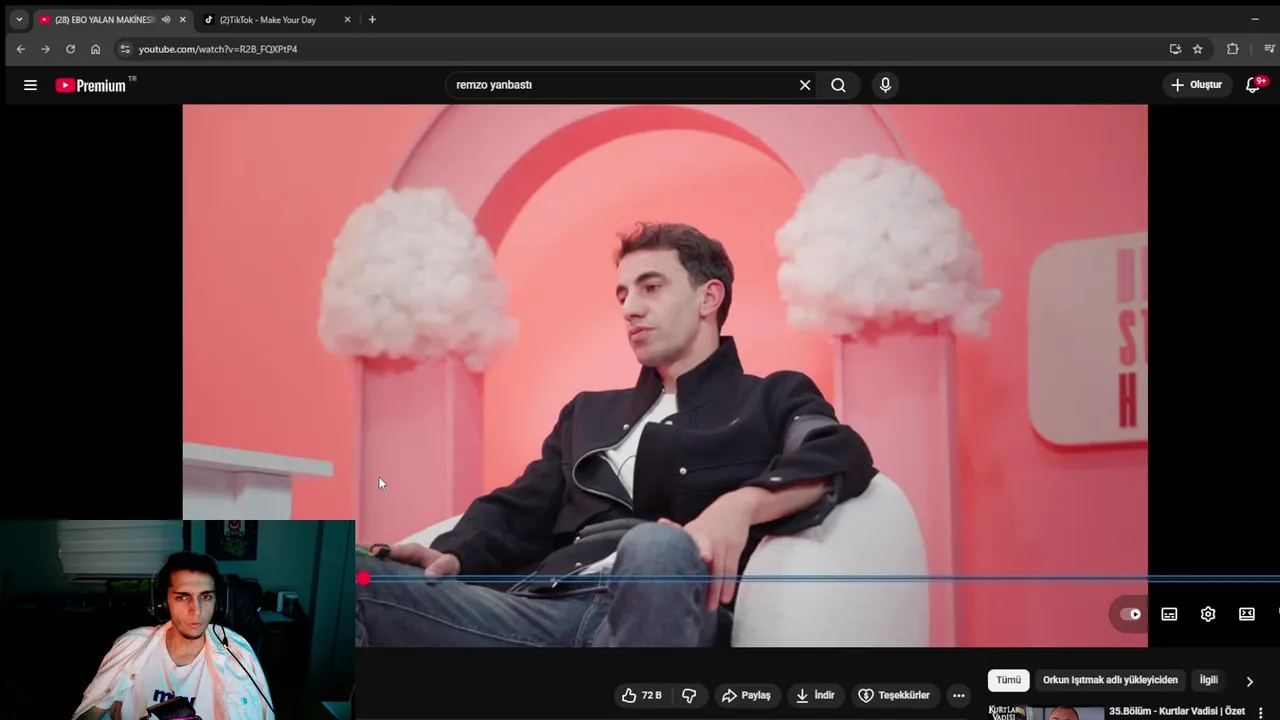Switch to EBO YALAN MAKİNESİ tab
The width and height of the screenshot is (1280, 720).
tap(105, 20)
